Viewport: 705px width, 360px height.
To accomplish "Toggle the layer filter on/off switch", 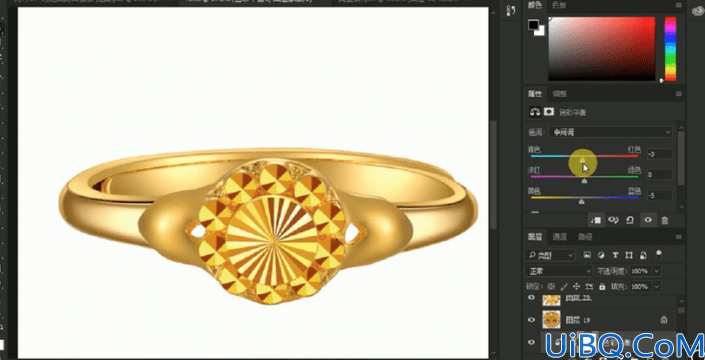I will [x=659, y=255].
